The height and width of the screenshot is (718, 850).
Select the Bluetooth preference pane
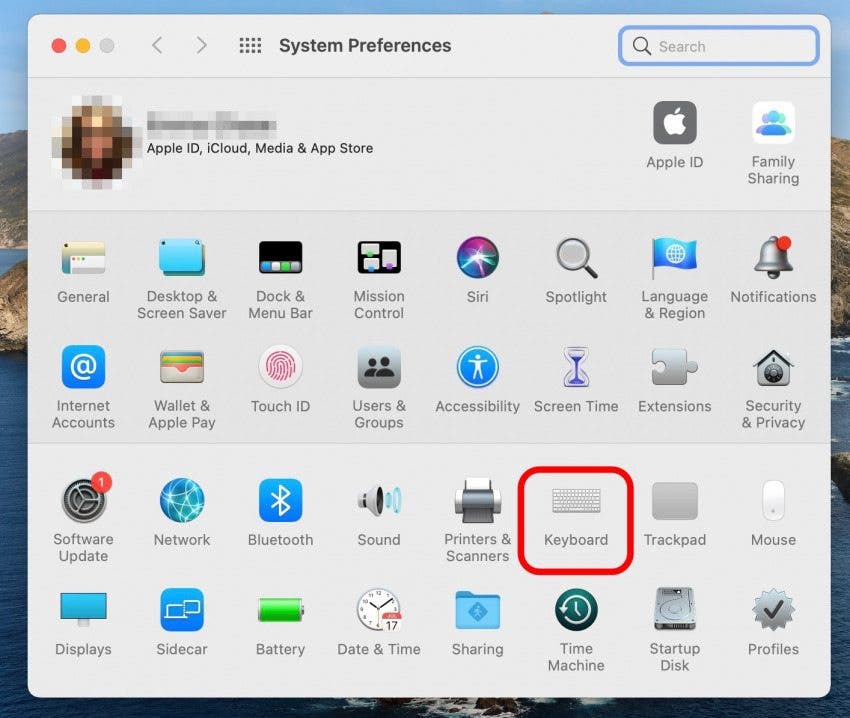(x=280, y=500)
